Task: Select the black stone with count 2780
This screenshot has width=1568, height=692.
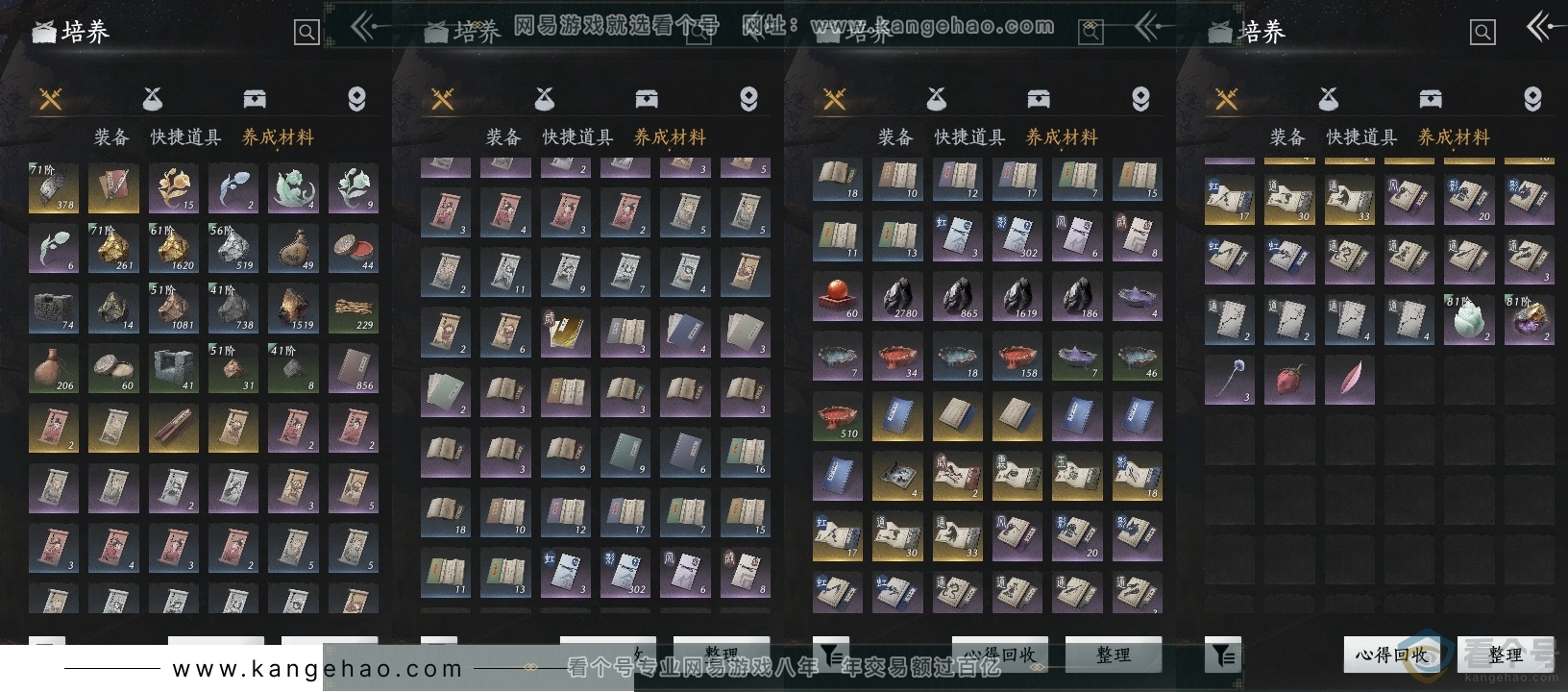Action: (897, 296)
